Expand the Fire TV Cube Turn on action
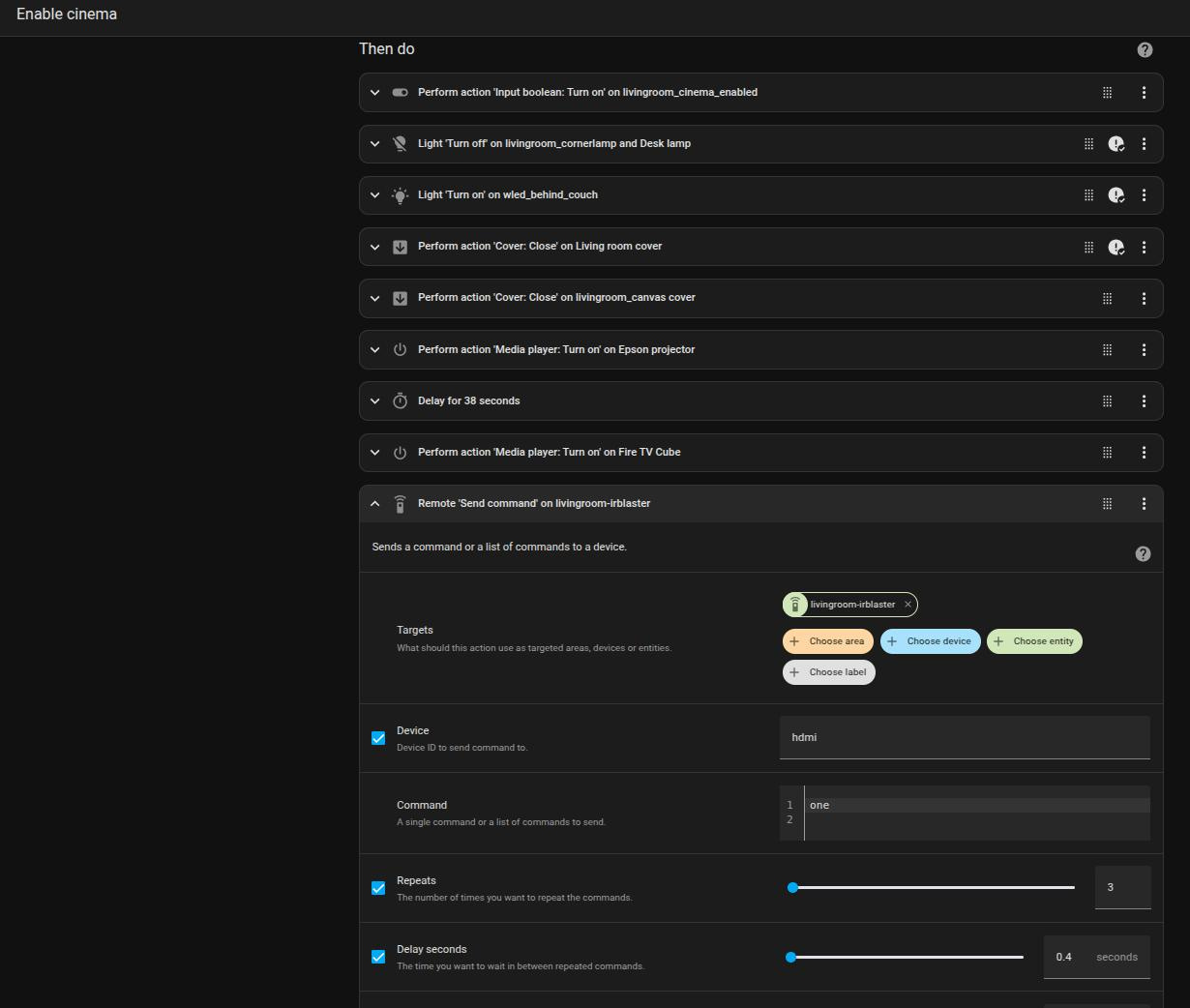This screenshot has width=1190, height=1008. (374, 453)
